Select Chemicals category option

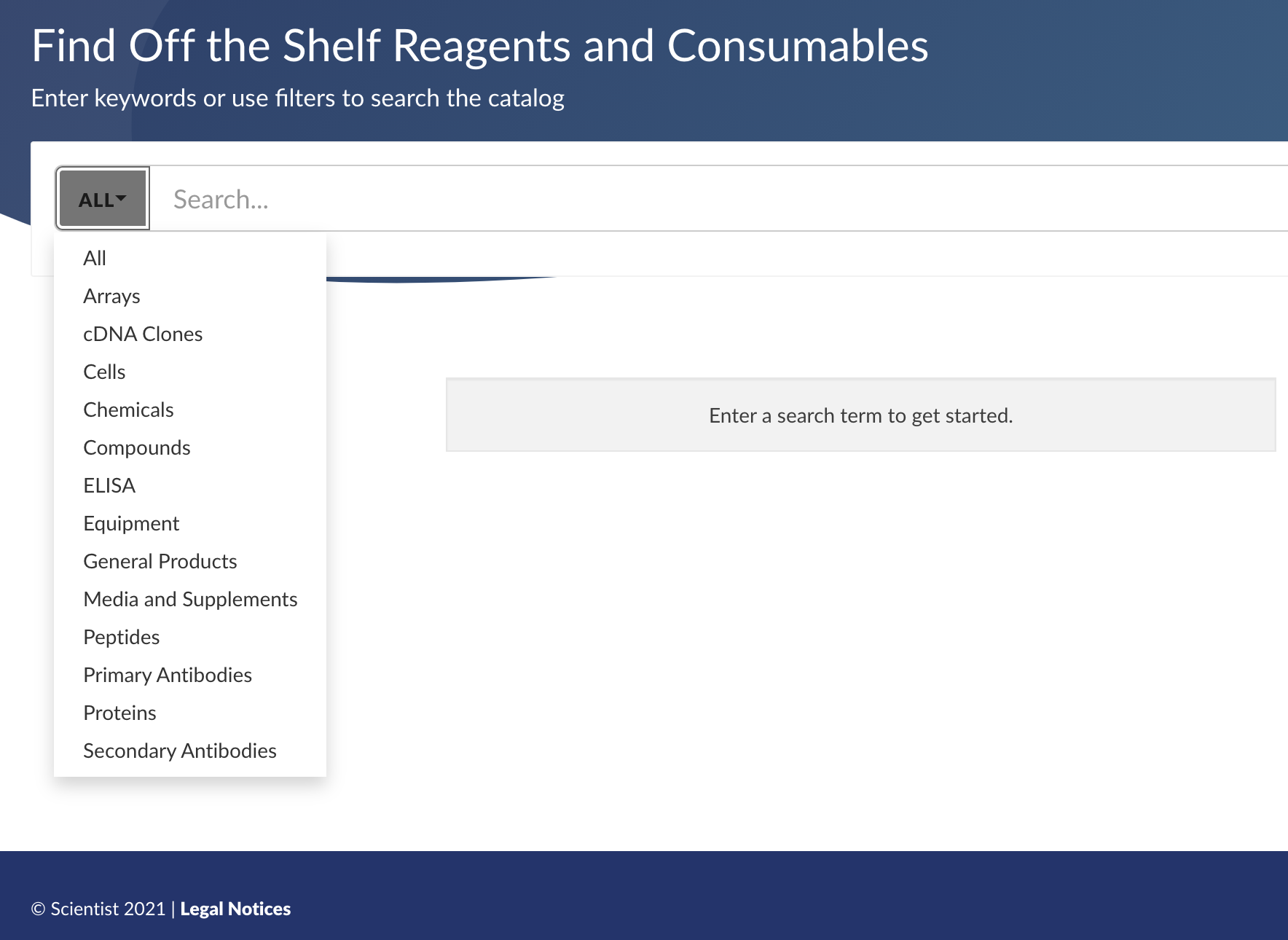click(128, 410)
